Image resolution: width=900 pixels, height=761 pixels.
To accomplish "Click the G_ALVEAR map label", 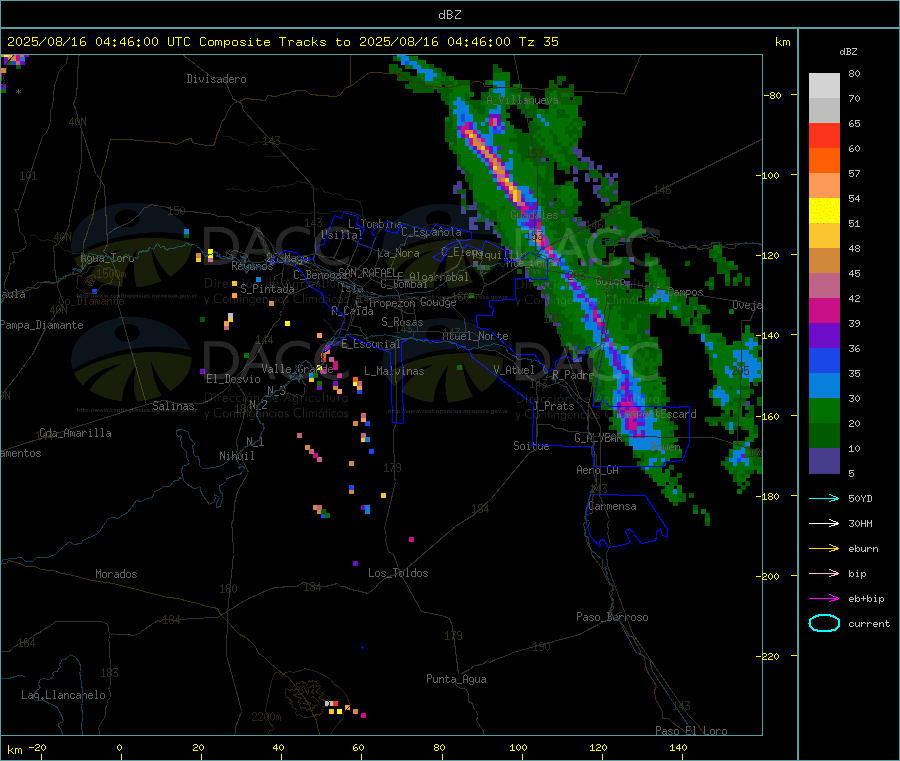I will [x=598, y=438].
